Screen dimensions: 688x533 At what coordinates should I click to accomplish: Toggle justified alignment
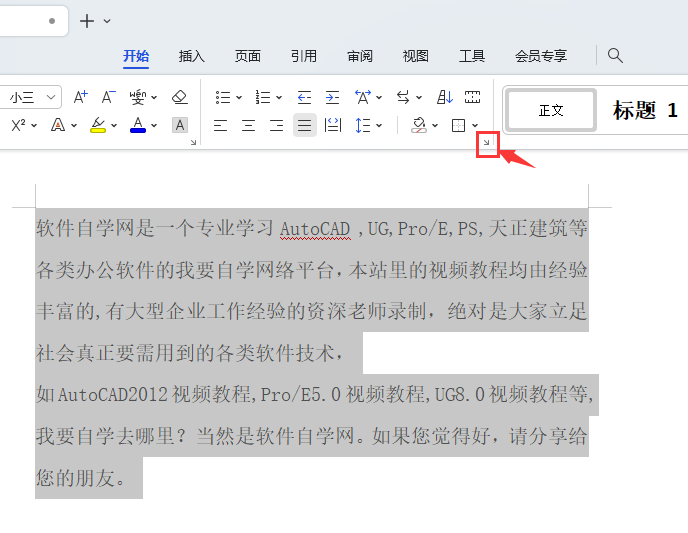(305, 125)
